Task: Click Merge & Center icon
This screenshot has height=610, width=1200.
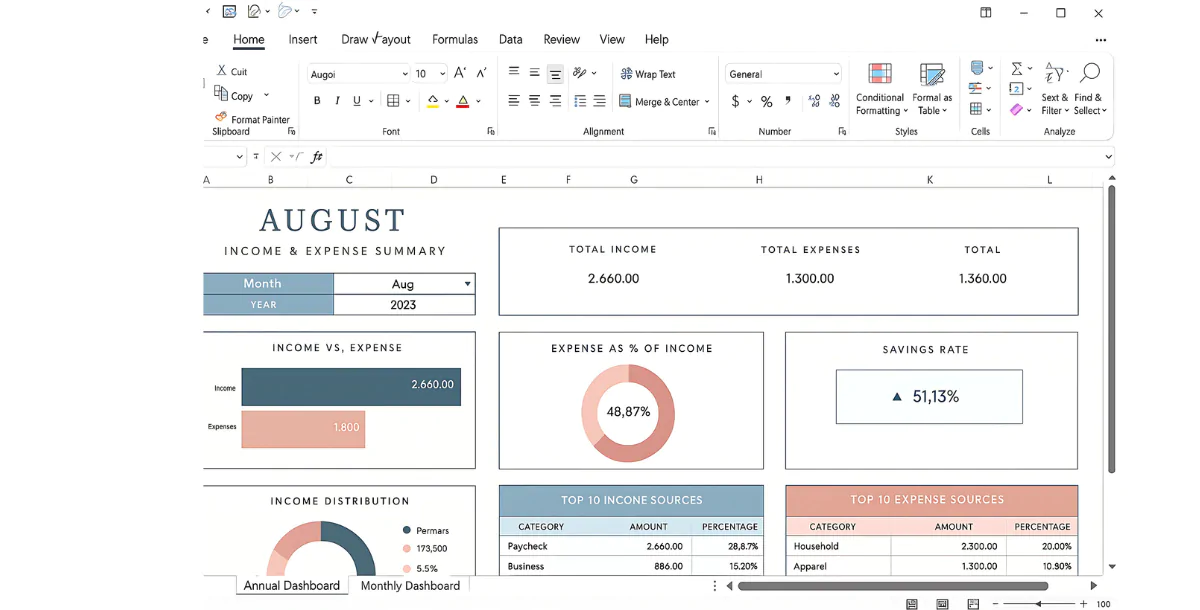Action: (625, 101)
